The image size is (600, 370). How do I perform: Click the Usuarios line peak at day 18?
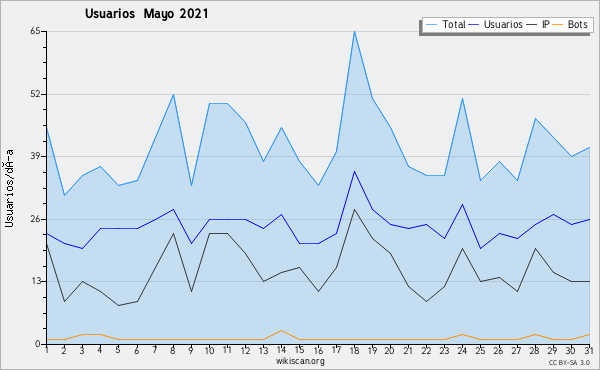click(x=354, y=171)
